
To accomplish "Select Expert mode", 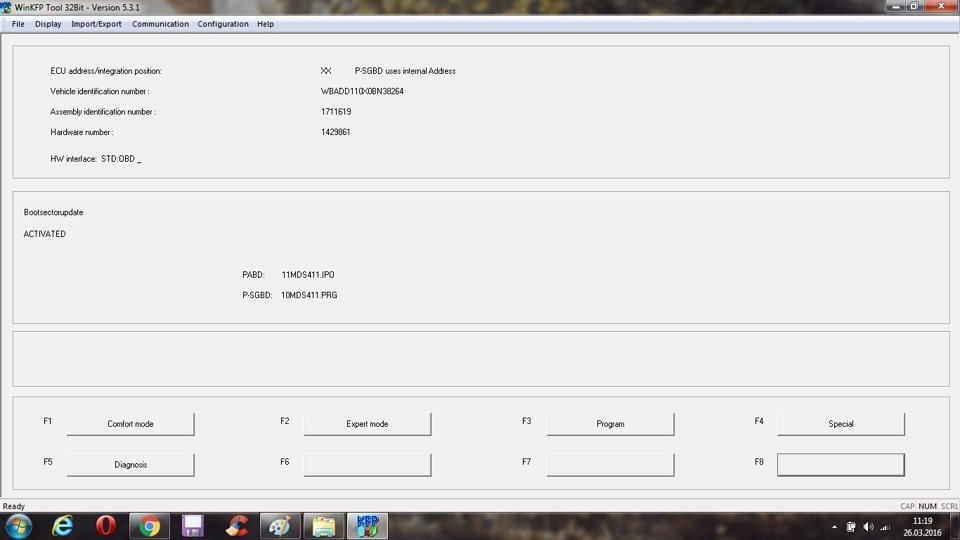I will coord(367,424).
